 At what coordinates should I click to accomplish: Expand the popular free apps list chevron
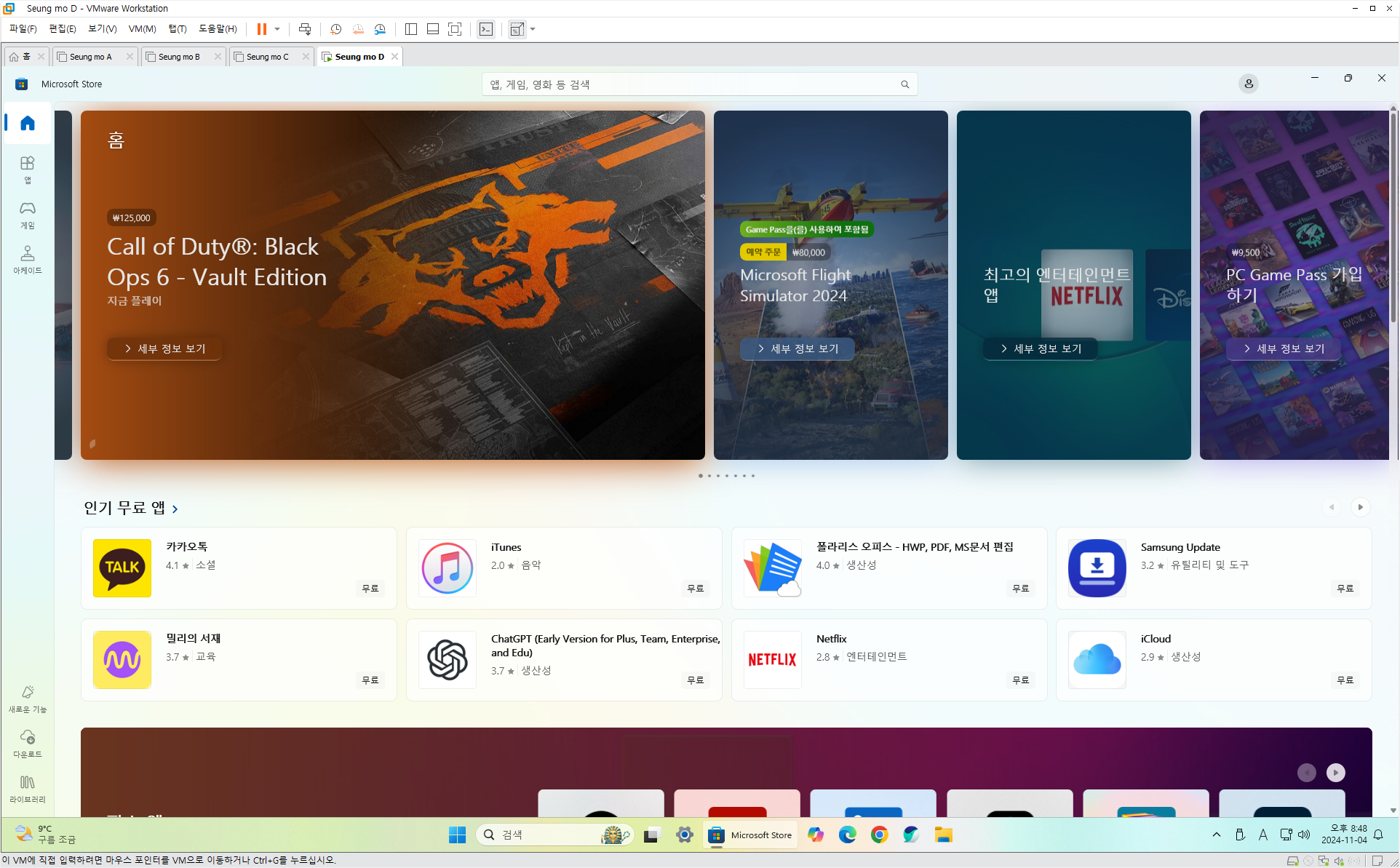175,509
